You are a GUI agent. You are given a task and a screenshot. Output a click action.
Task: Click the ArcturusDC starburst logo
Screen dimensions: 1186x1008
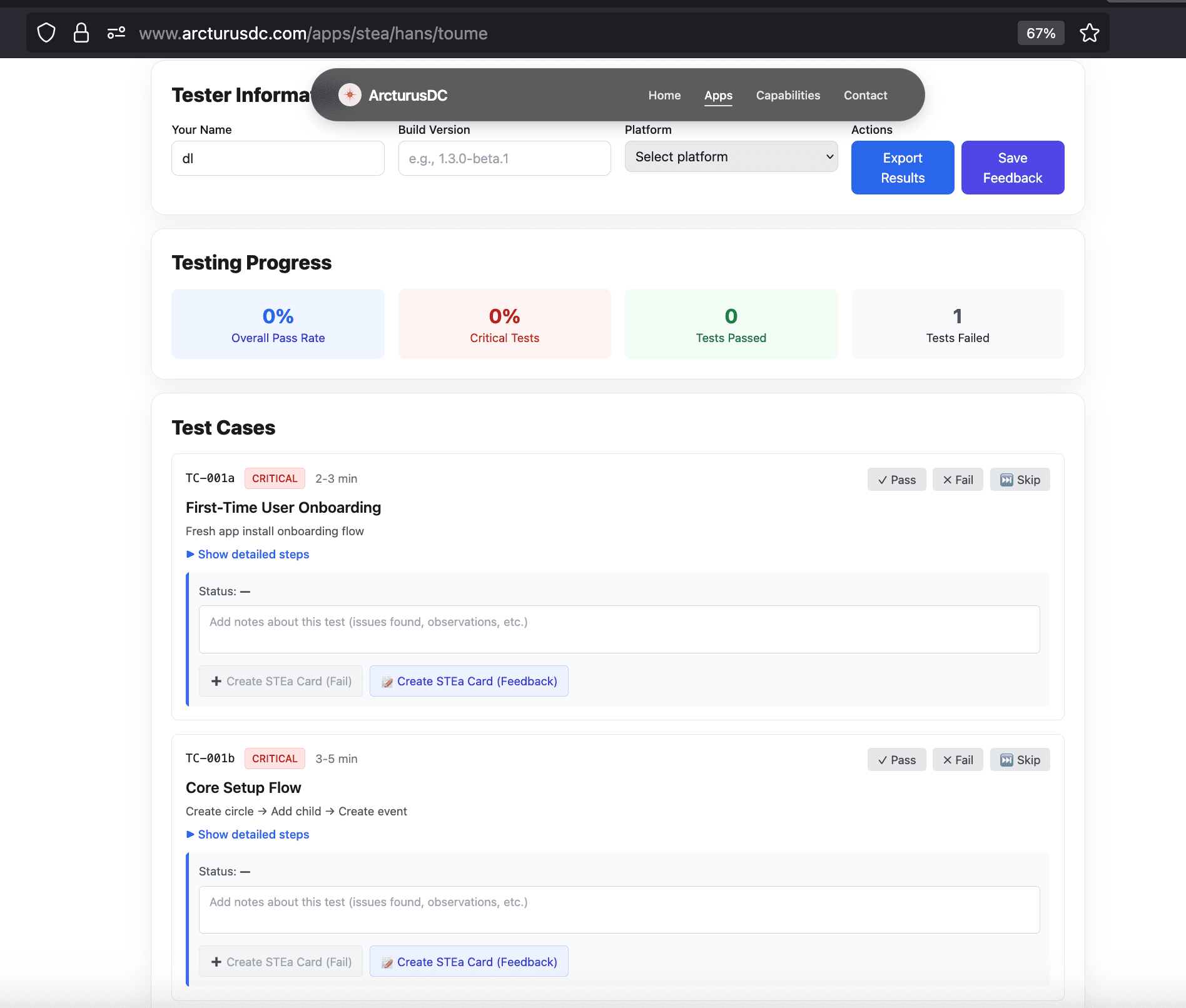(x=350, y=94)
